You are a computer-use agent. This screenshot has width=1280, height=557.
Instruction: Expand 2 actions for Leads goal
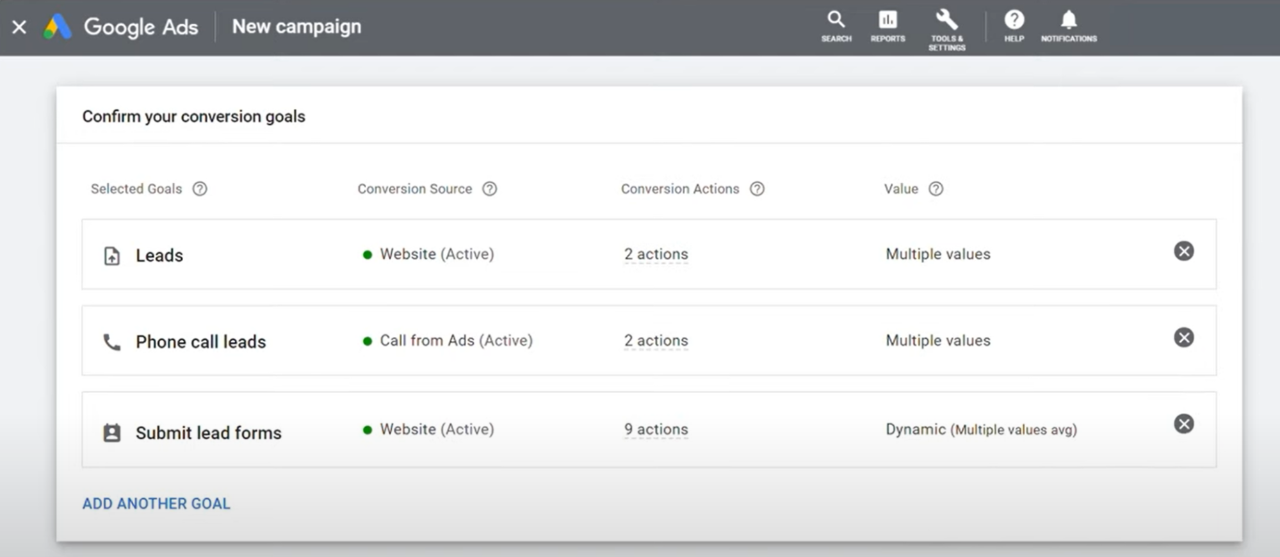656,254
